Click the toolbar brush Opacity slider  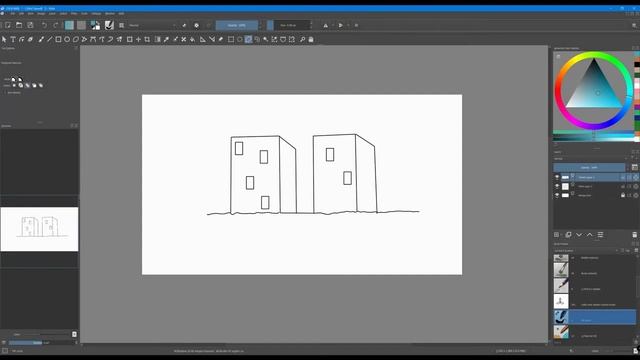pyautogui.click(x=237, y=25)
